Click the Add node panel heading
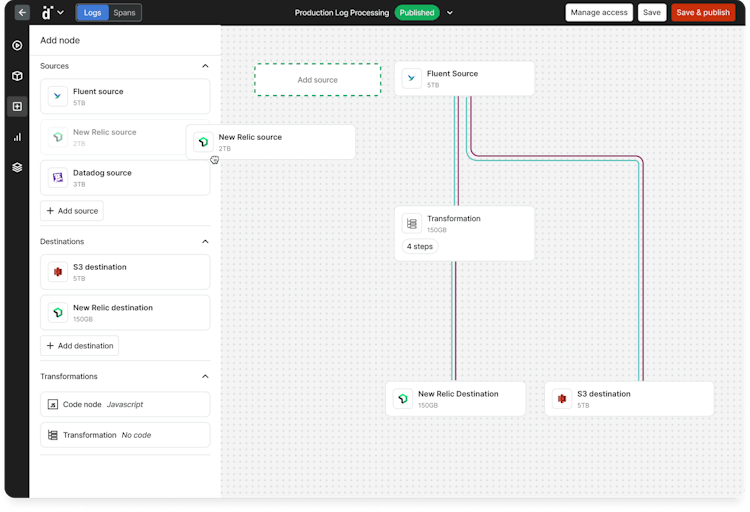Image resolution: width=750 pixels, height=512 pixels. coord(60,41)
